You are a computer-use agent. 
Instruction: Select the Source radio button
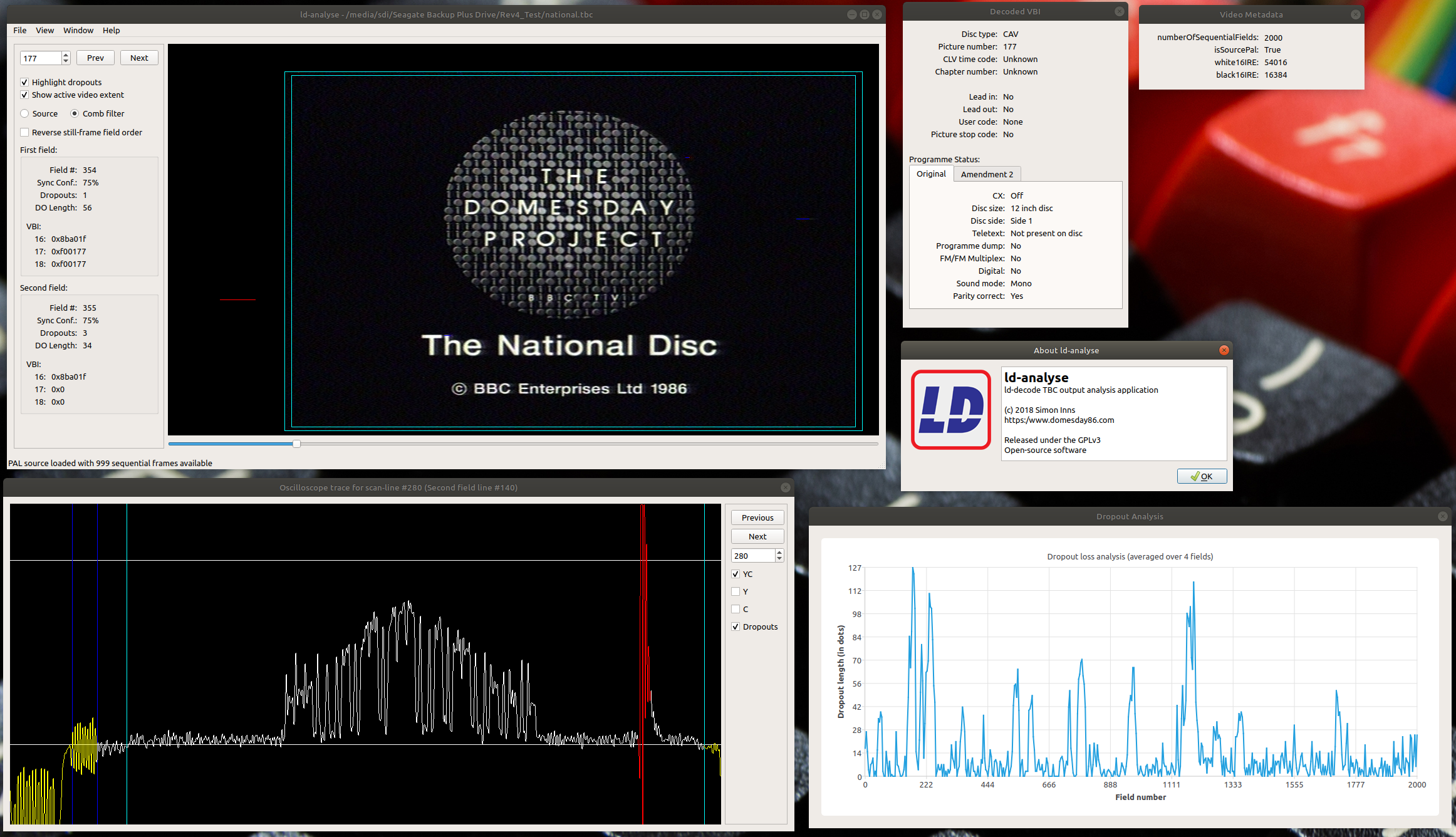[24, 113]
